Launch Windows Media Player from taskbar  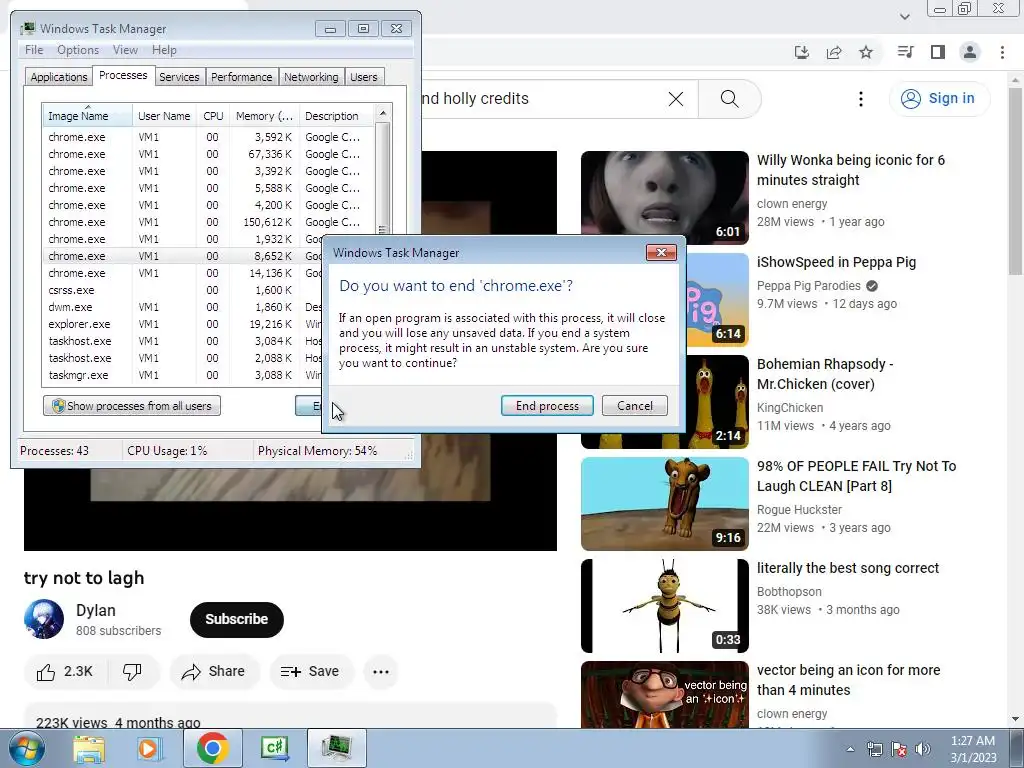point(148,748)
